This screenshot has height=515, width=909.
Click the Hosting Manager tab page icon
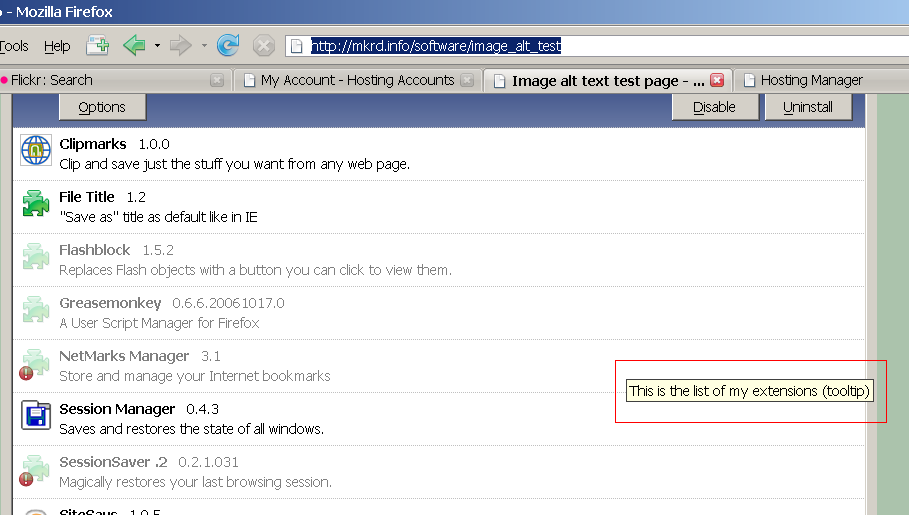(x=749, y=80)
